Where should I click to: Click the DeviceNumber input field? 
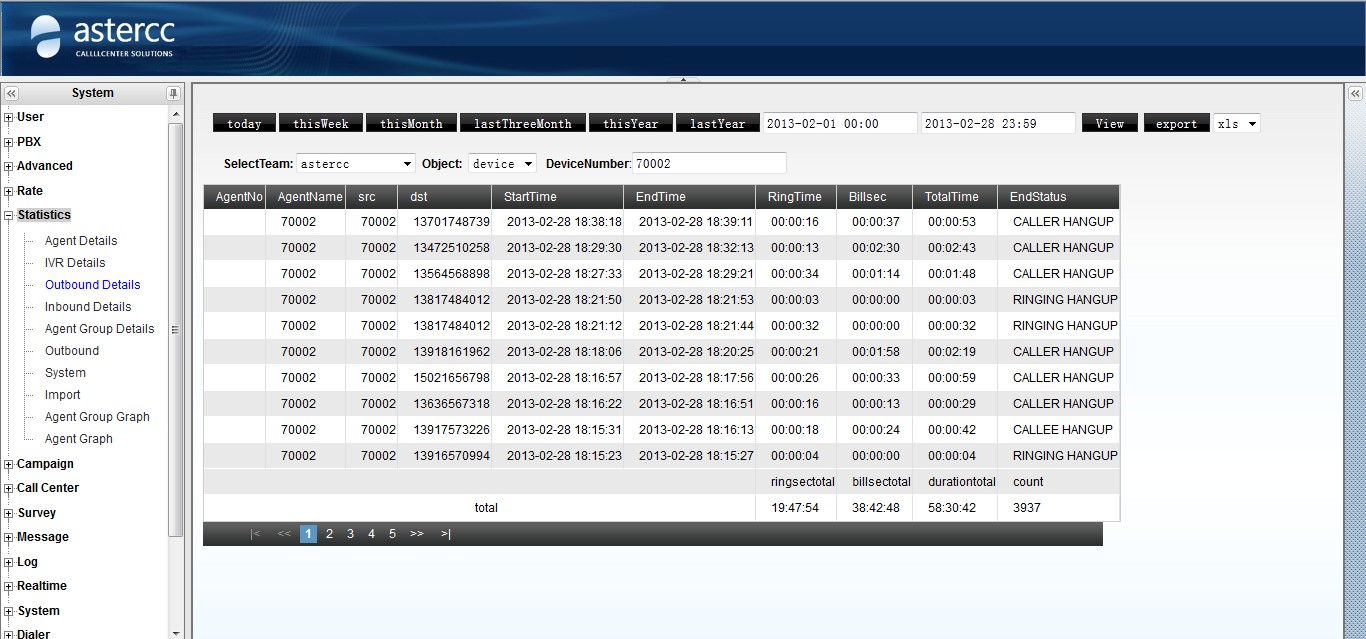[709, 163]
